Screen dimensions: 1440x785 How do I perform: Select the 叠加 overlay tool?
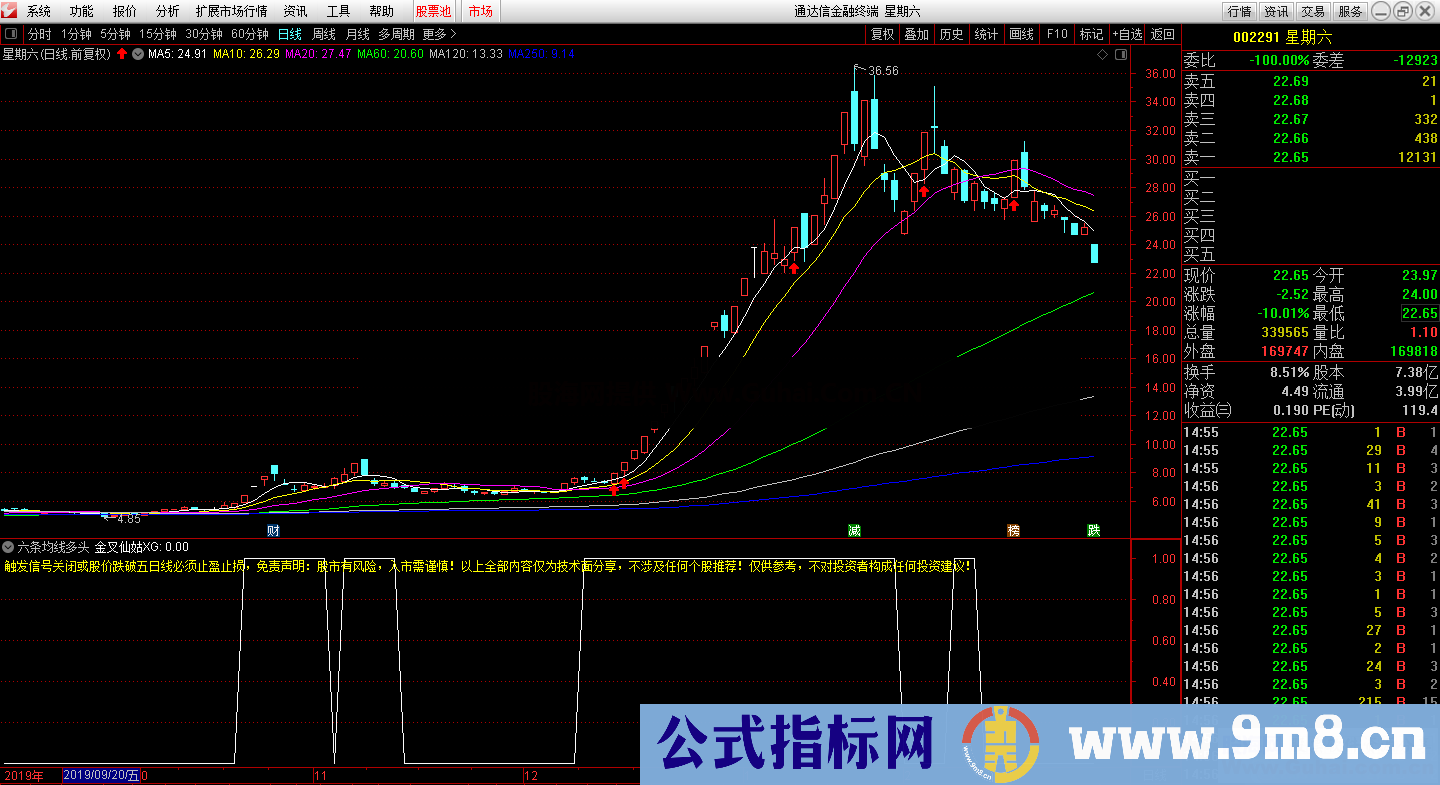tap(917, 33)
